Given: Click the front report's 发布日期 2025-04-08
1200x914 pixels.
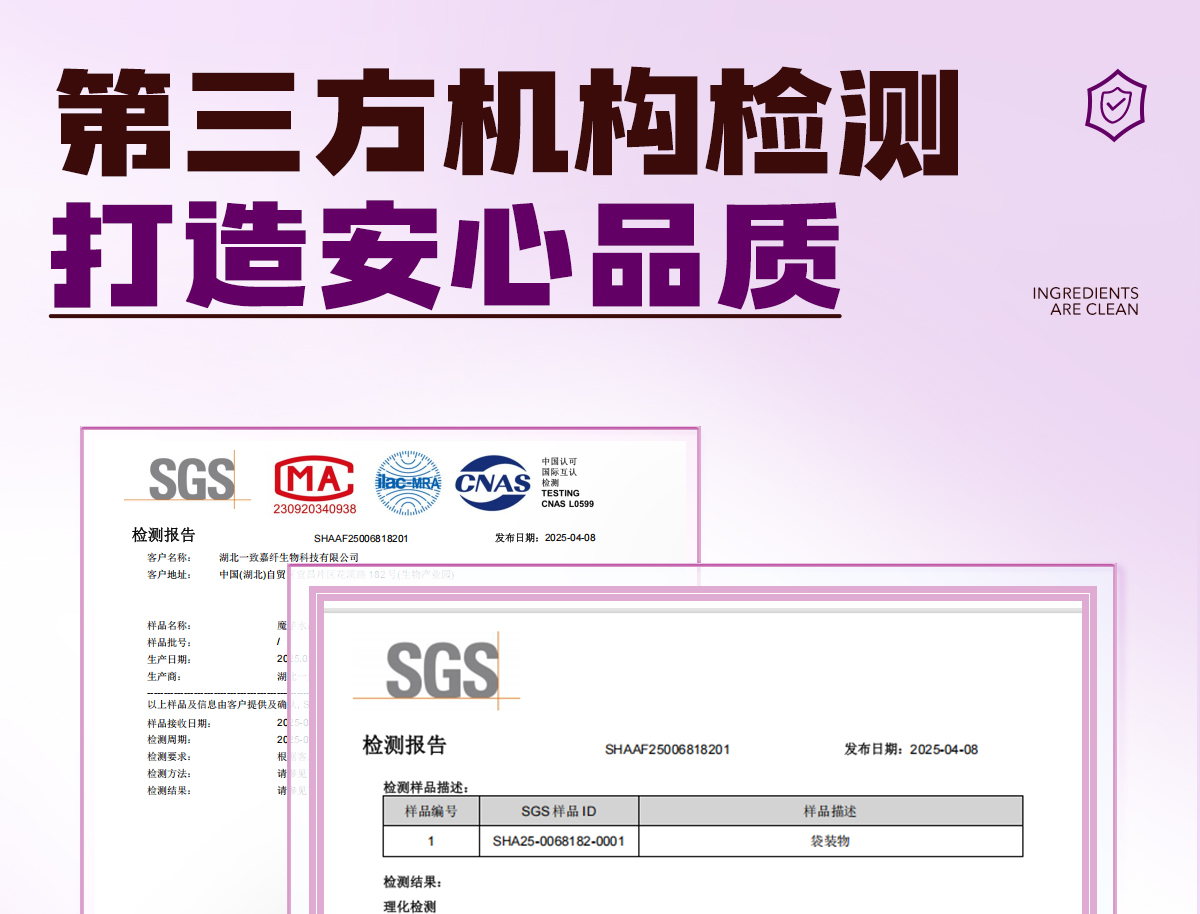Looking at the screenshot, I should 911,750.
